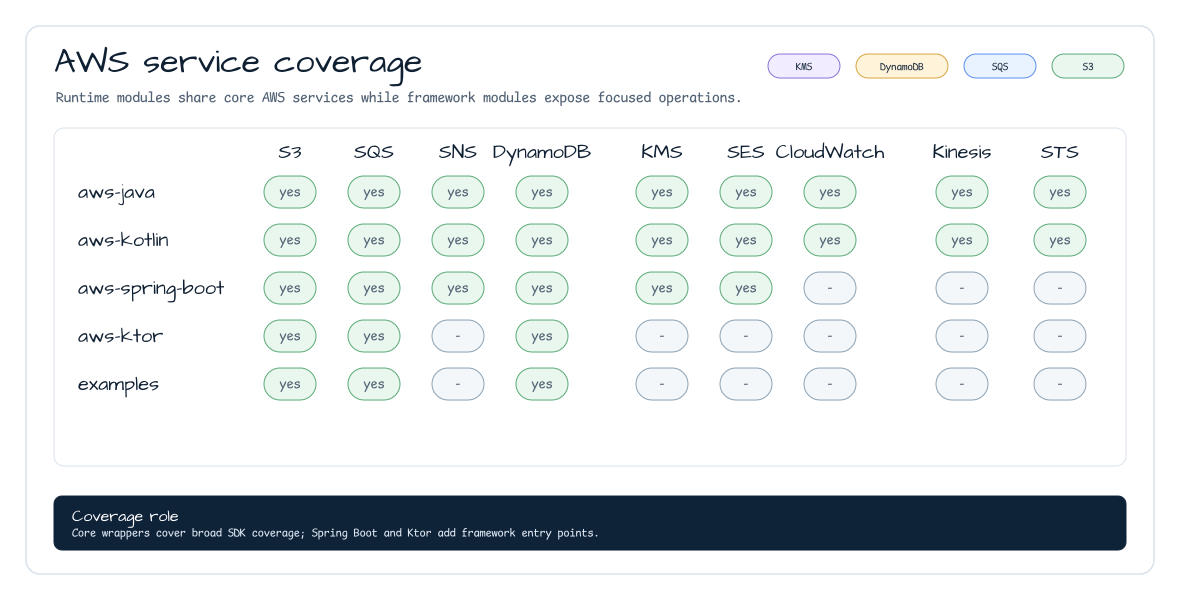Click aws-ktor DynamoDB yes cell
The image size is (1180, 600).
coord(542,336)
